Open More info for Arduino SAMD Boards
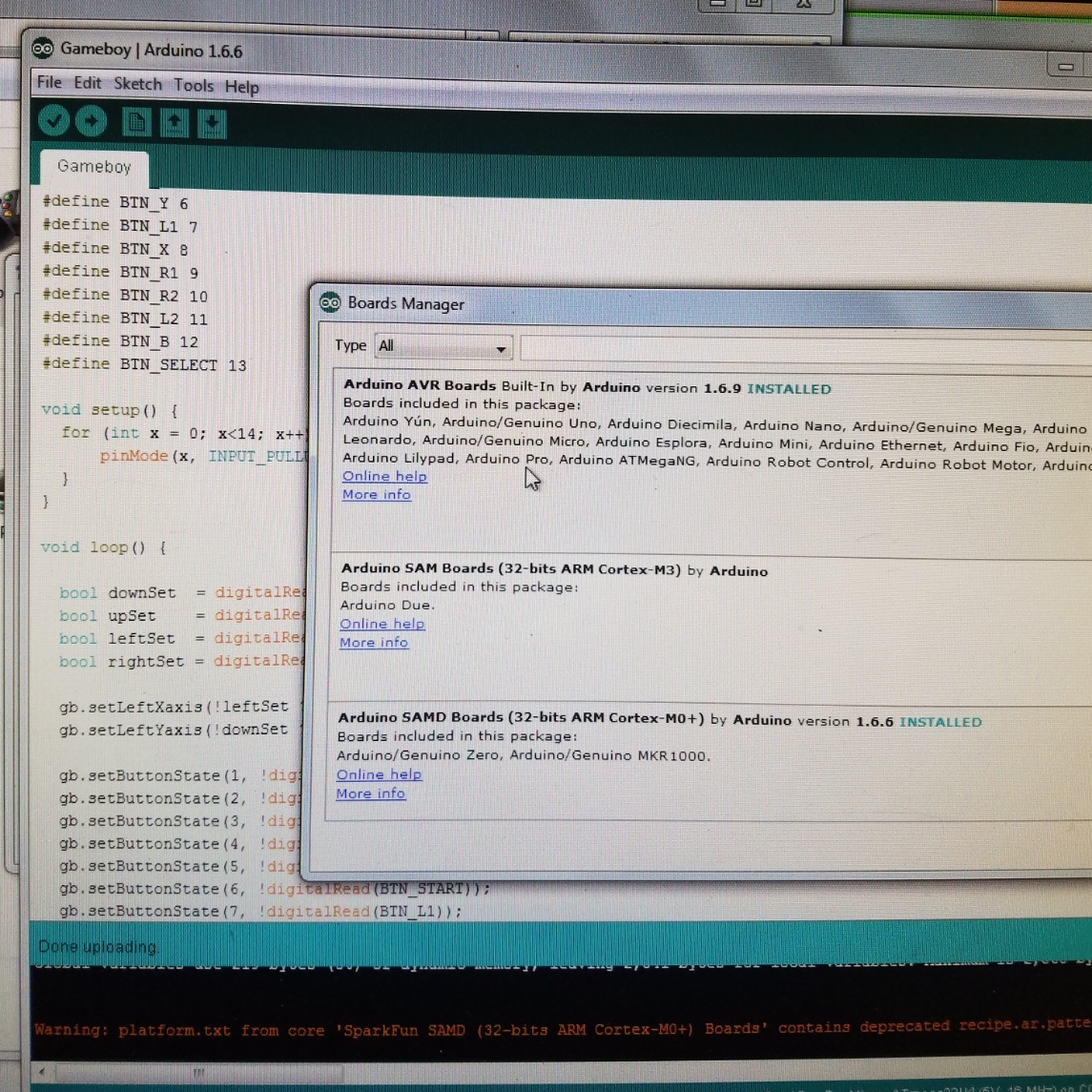This screenshot has width=1092, height=1092. click(370, 793)
